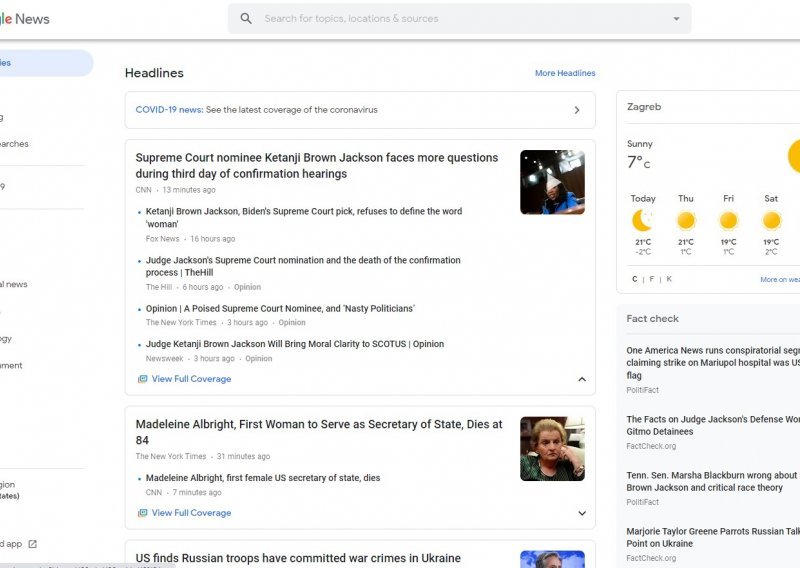Click the full coverage icon in Jackson card
The width and height of the screenshot is (800, 568).
click(142, 379)
